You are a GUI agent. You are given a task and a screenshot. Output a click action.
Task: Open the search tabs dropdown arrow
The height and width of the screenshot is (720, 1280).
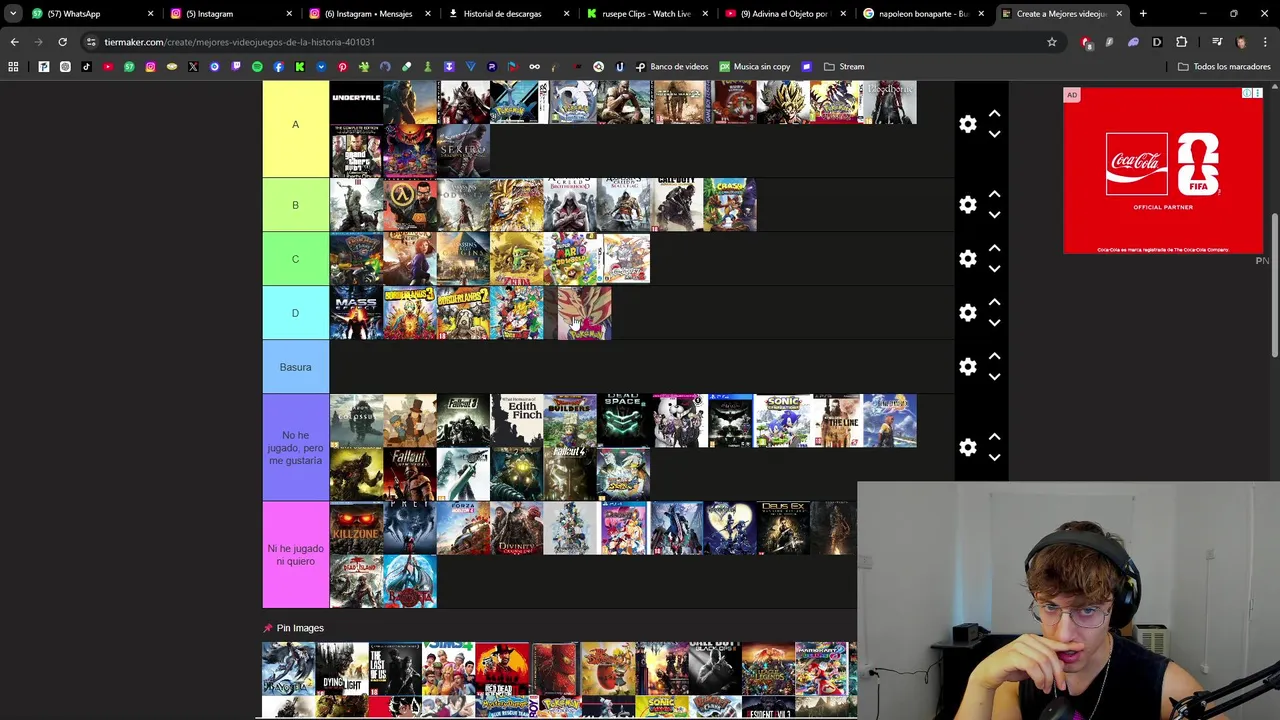click(13, 14)
